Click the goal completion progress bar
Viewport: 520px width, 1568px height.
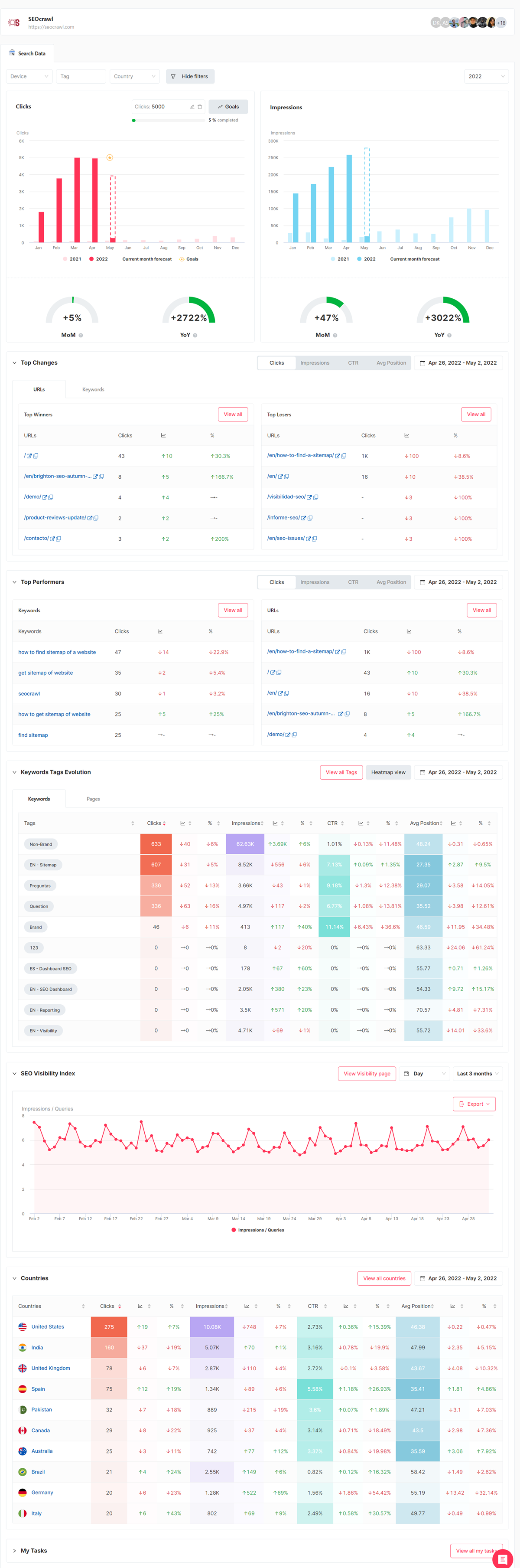(x=169, y=121)
